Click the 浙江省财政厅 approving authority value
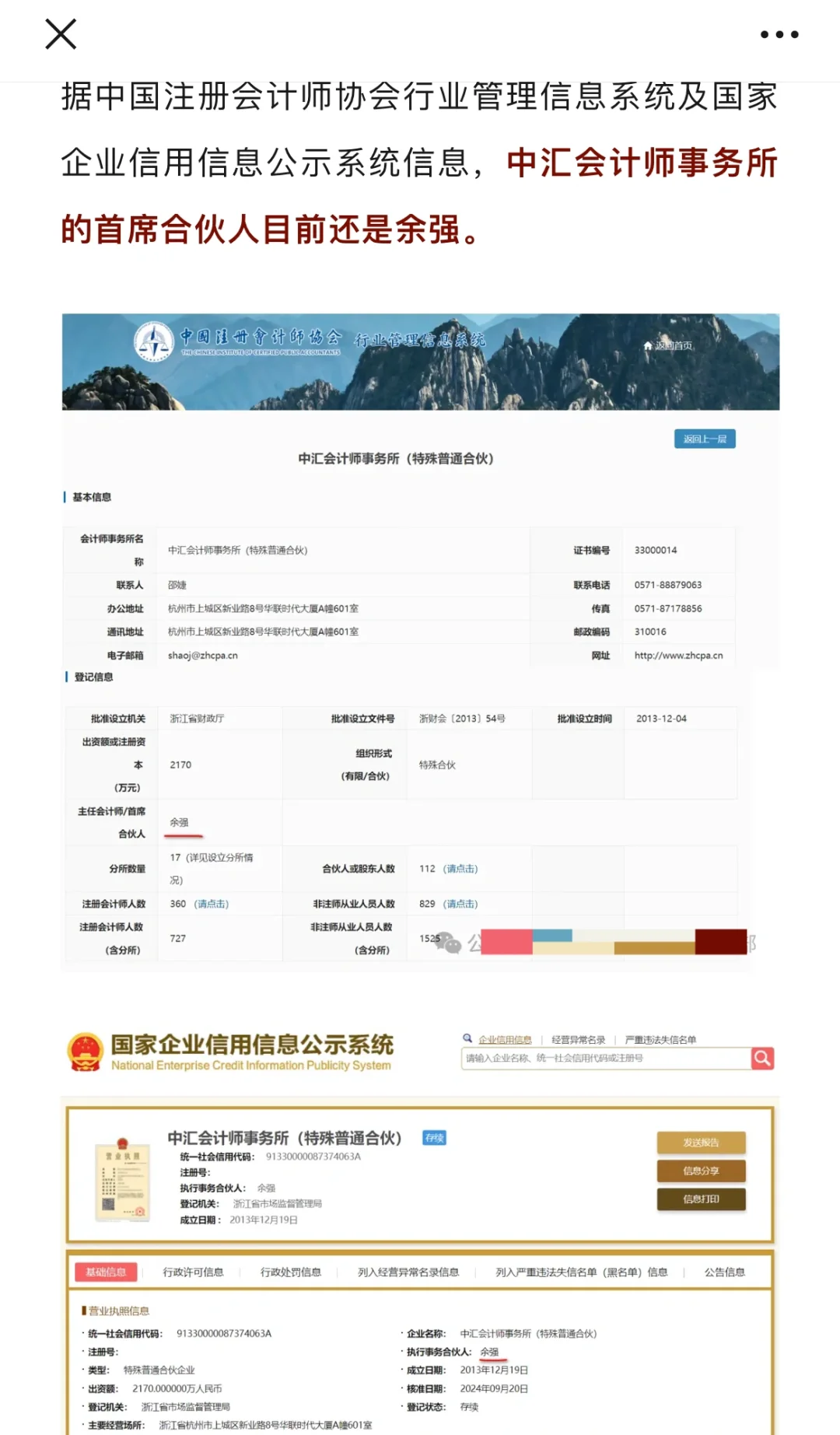 point(197,719)
